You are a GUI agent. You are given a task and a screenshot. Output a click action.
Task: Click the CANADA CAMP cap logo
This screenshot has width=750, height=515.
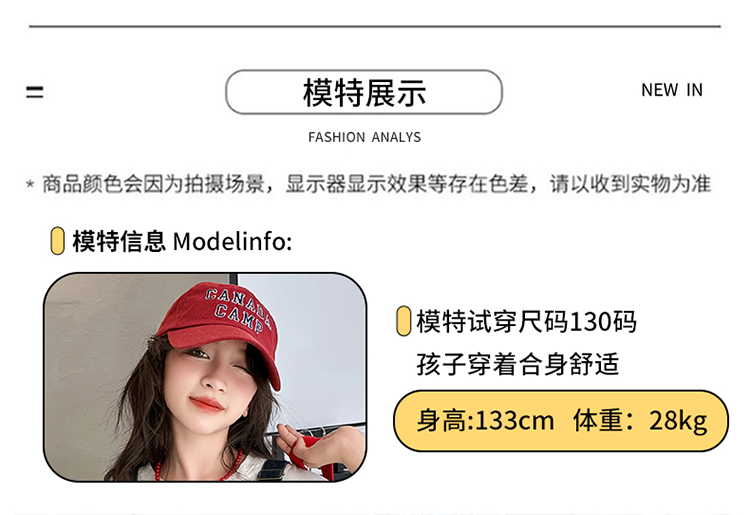coord(239,309)
